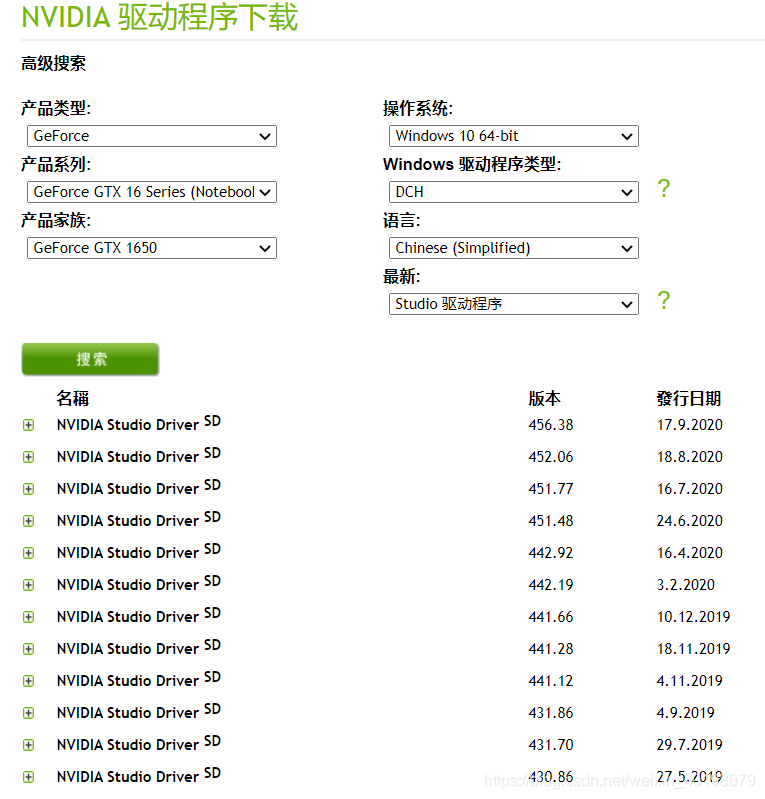This screenshot has width=765, height=799.
Task: Click version number 431.70
Action: (x=551, y=744)
